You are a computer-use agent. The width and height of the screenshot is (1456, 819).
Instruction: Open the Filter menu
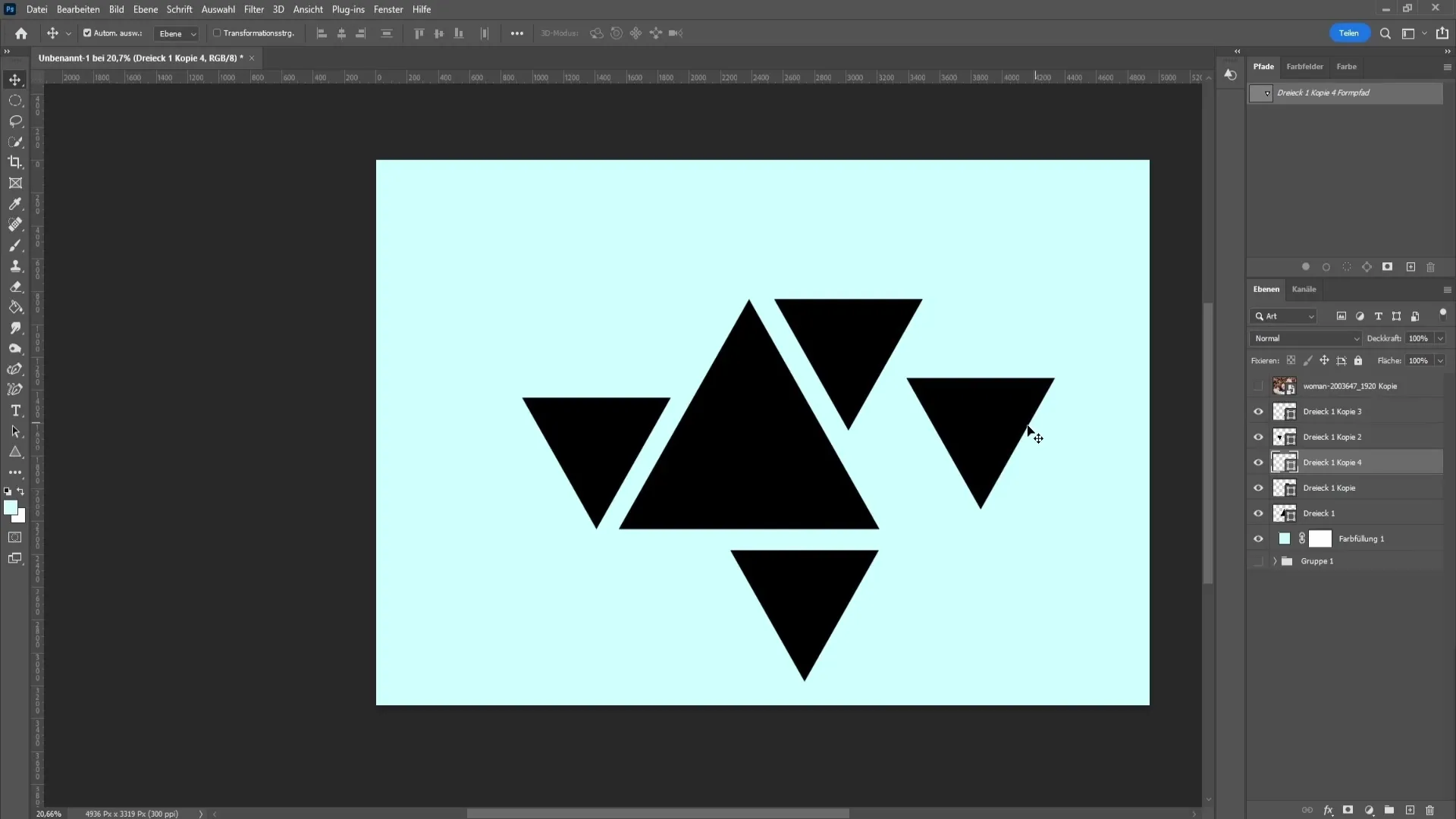tap(253, 9)
